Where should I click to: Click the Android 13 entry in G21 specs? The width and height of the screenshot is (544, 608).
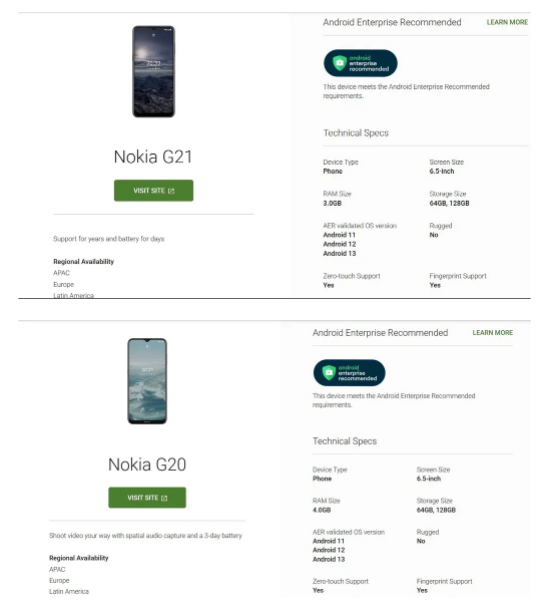click(x=339, y=253)
